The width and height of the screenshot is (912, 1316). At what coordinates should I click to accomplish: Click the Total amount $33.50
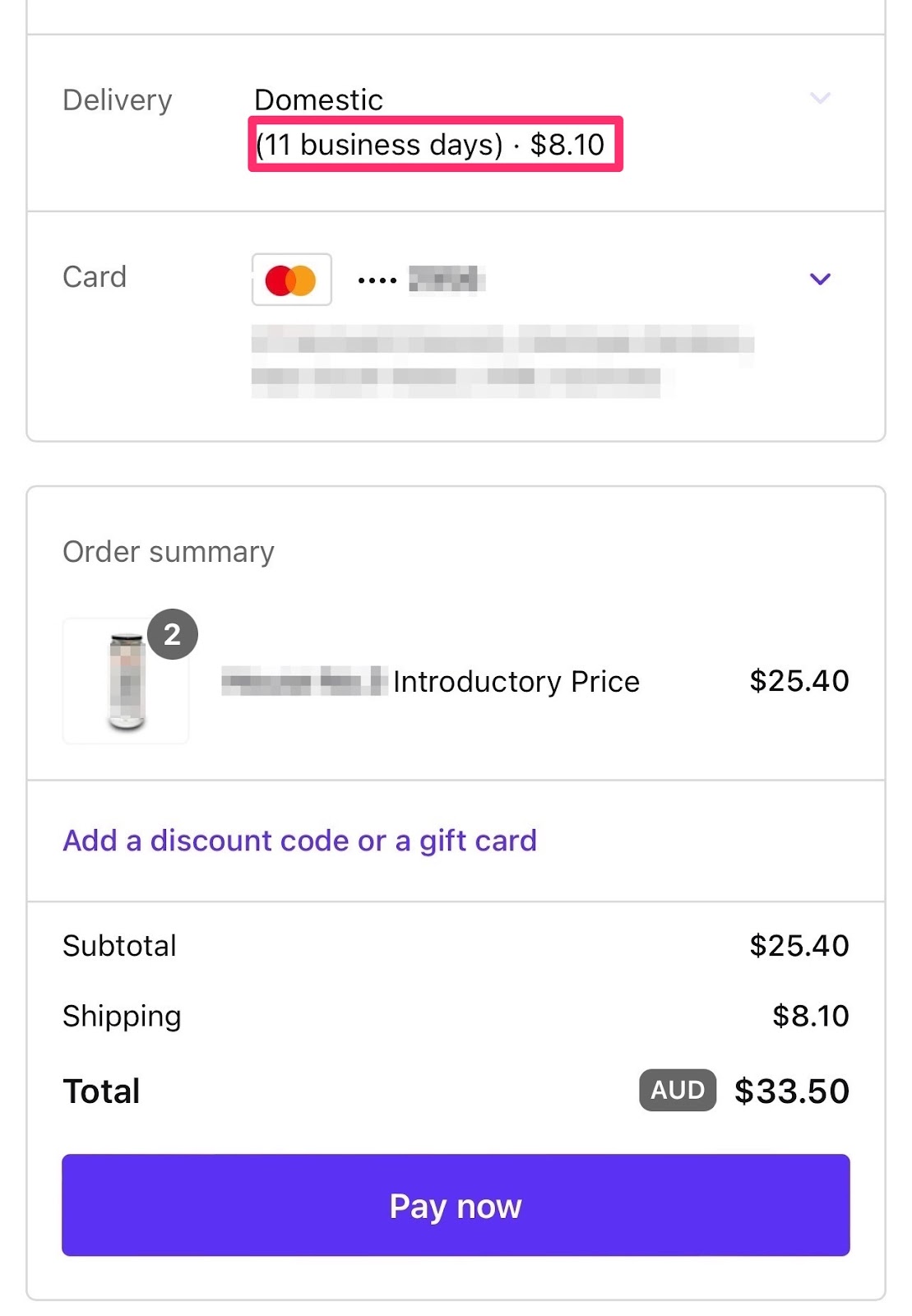pyautogui.click(x=791, y=1091)
